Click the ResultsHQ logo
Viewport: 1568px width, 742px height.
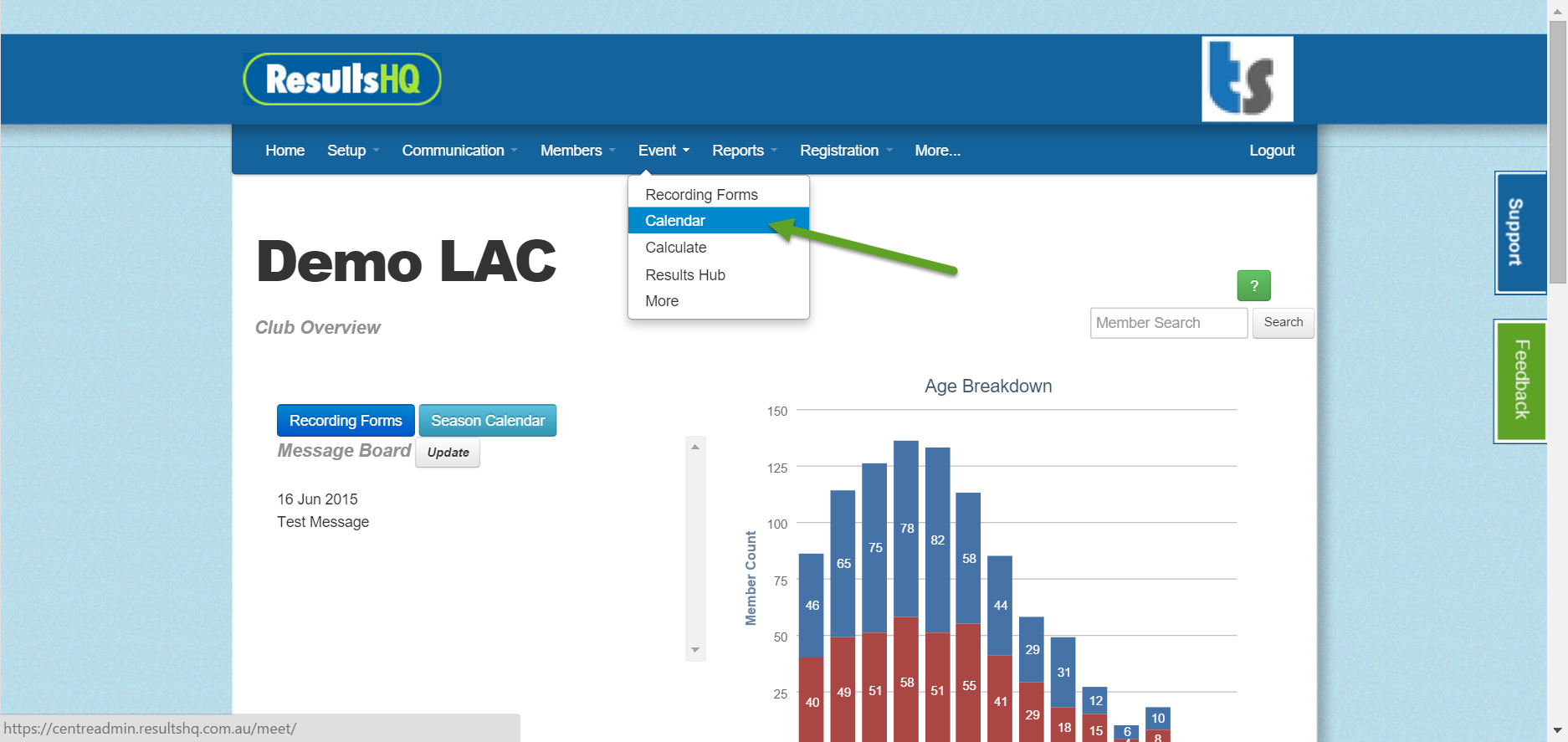[x=342, y=79]
